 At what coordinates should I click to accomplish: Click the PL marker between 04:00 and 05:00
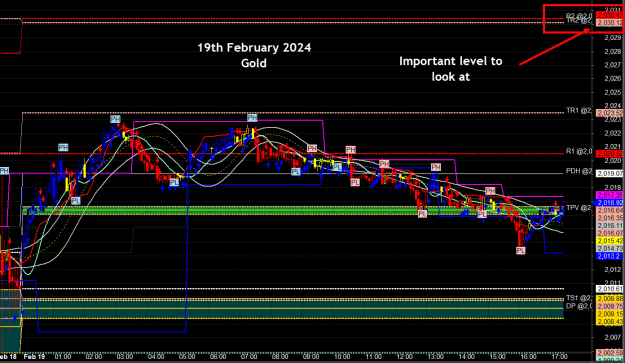click(x=174, y=182)
